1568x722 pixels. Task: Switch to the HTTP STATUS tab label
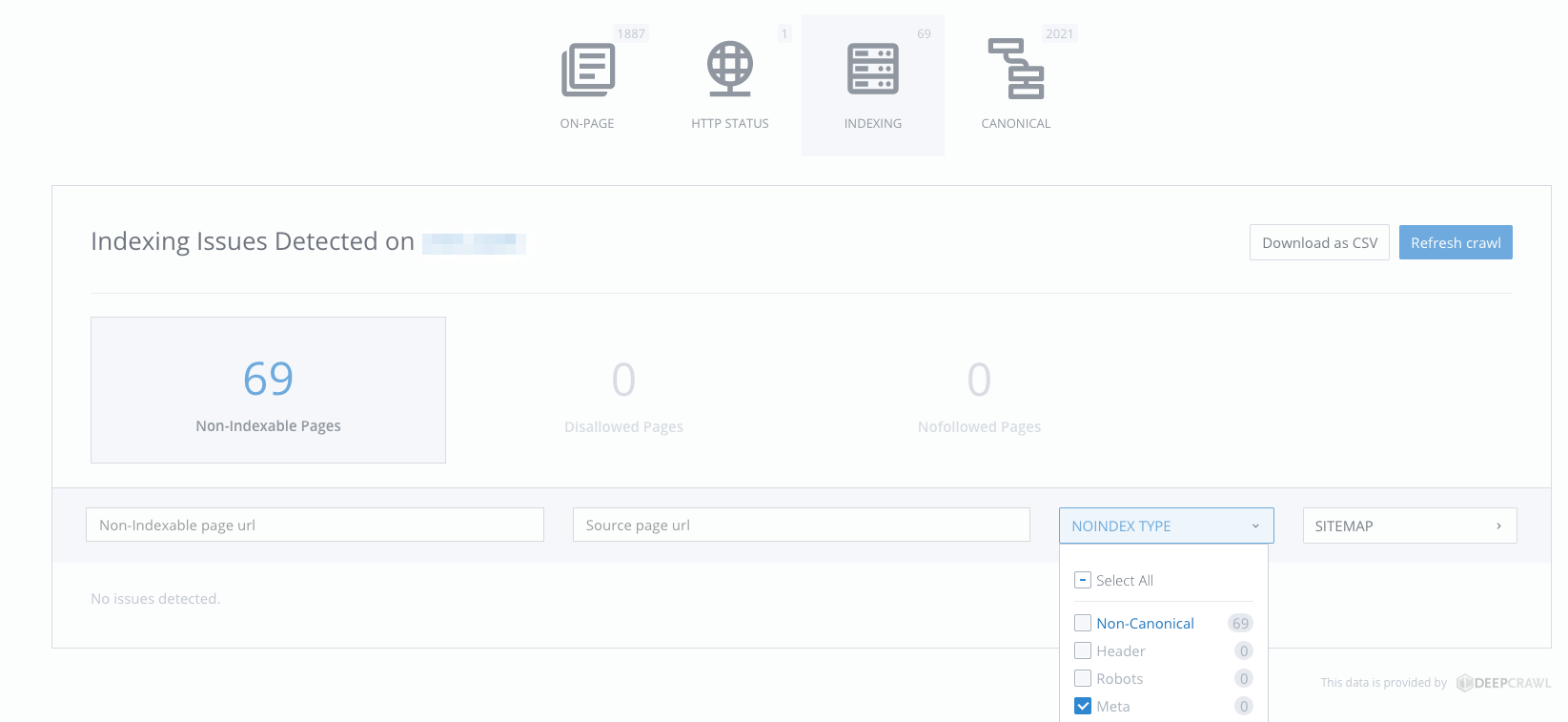pos(730,123)
